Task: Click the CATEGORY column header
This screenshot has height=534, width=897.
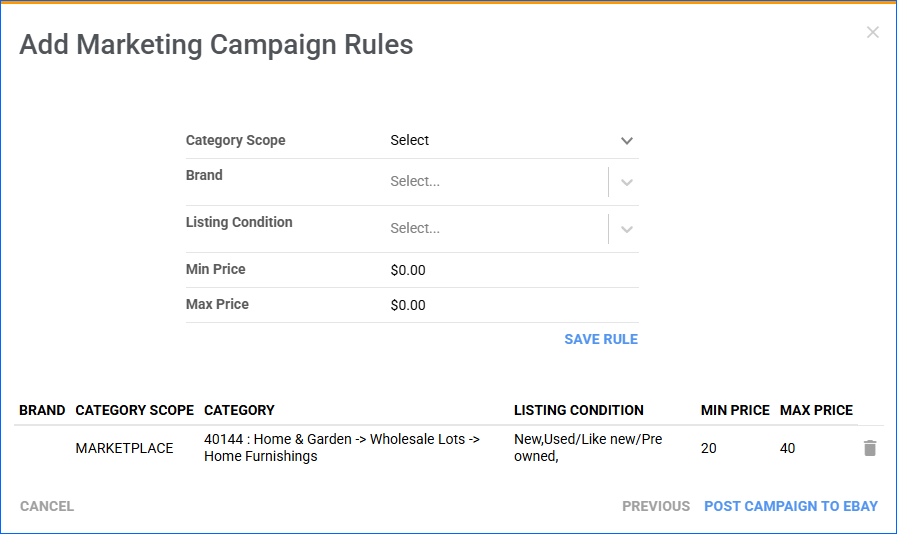Action: (x=239, y=410)
